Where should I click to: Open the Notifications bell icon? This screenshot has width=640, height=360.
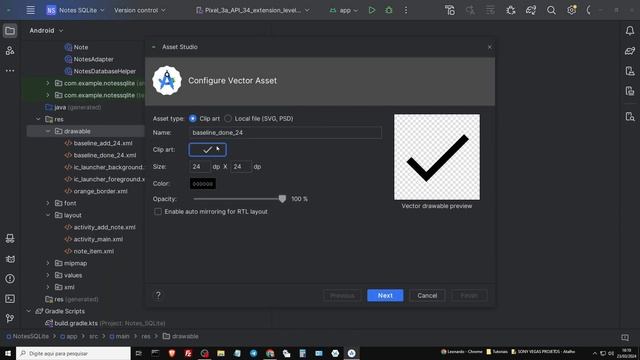pyautogui.click(x=630, y=31)
